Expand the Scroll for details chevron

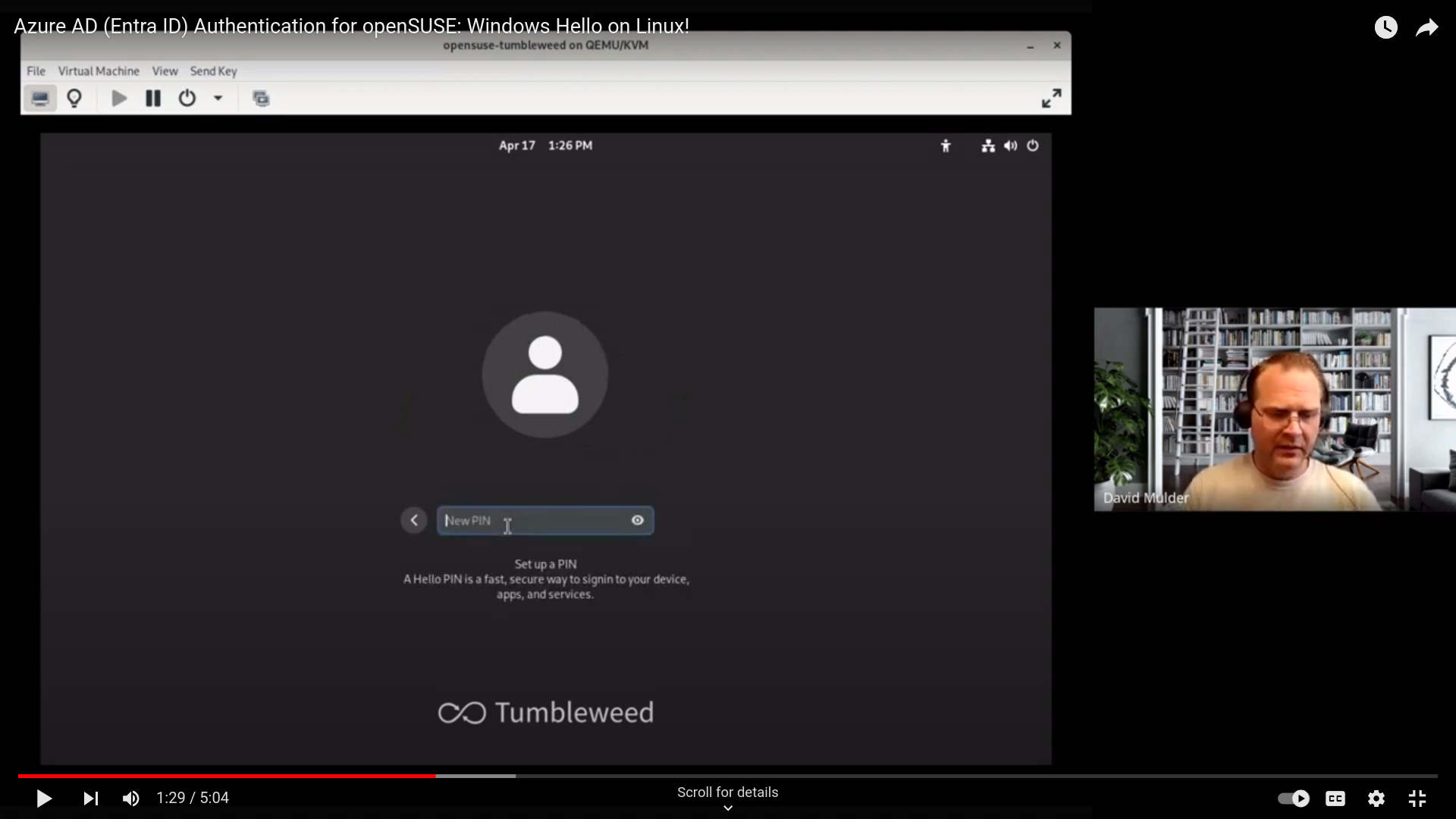[728, 808]
